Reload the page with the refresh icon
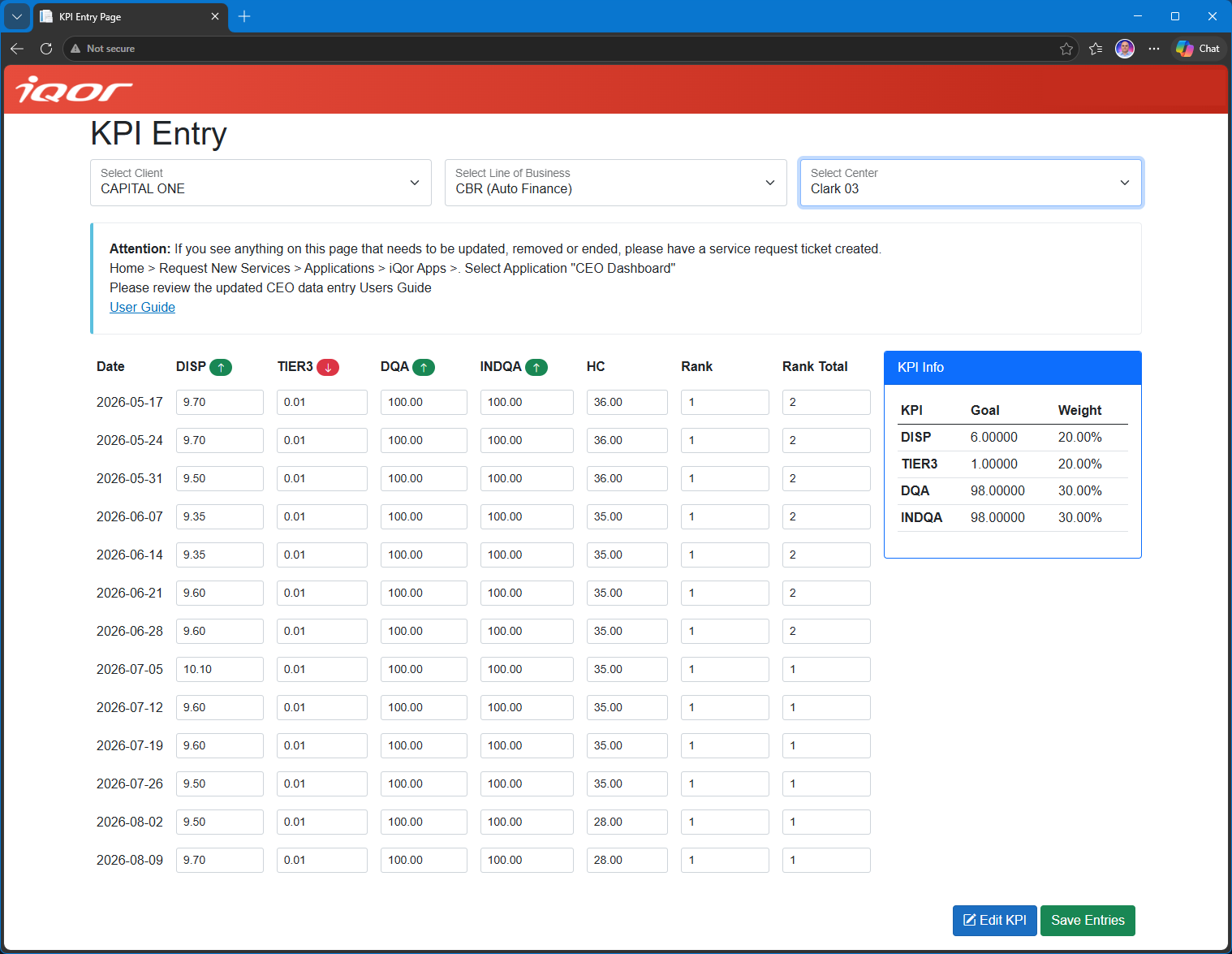The image size is (1232, 954). [46, 49]
